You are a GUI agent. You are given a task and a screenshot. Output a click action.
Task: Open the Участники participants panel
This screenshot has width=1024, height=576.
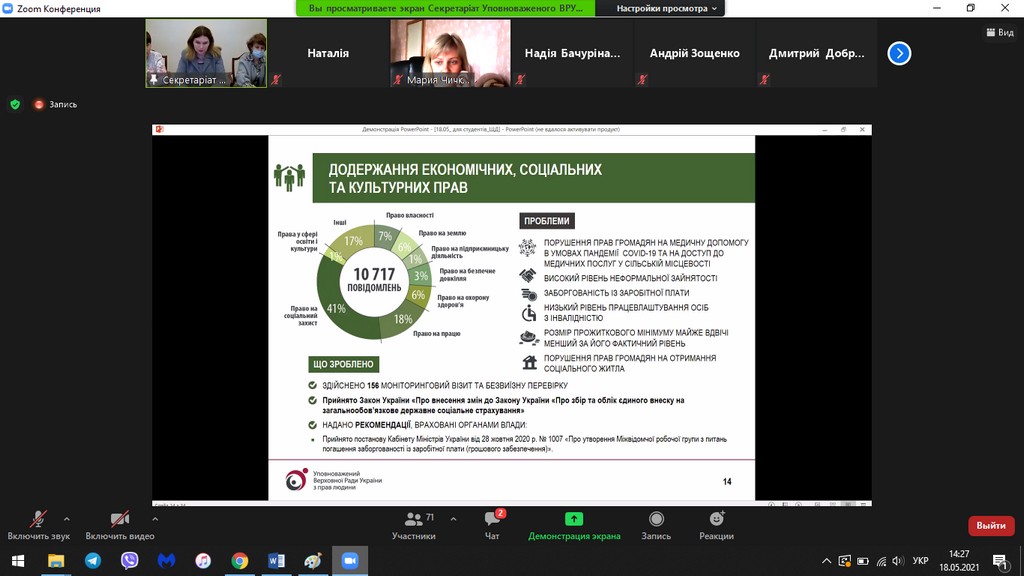[413, 524]
